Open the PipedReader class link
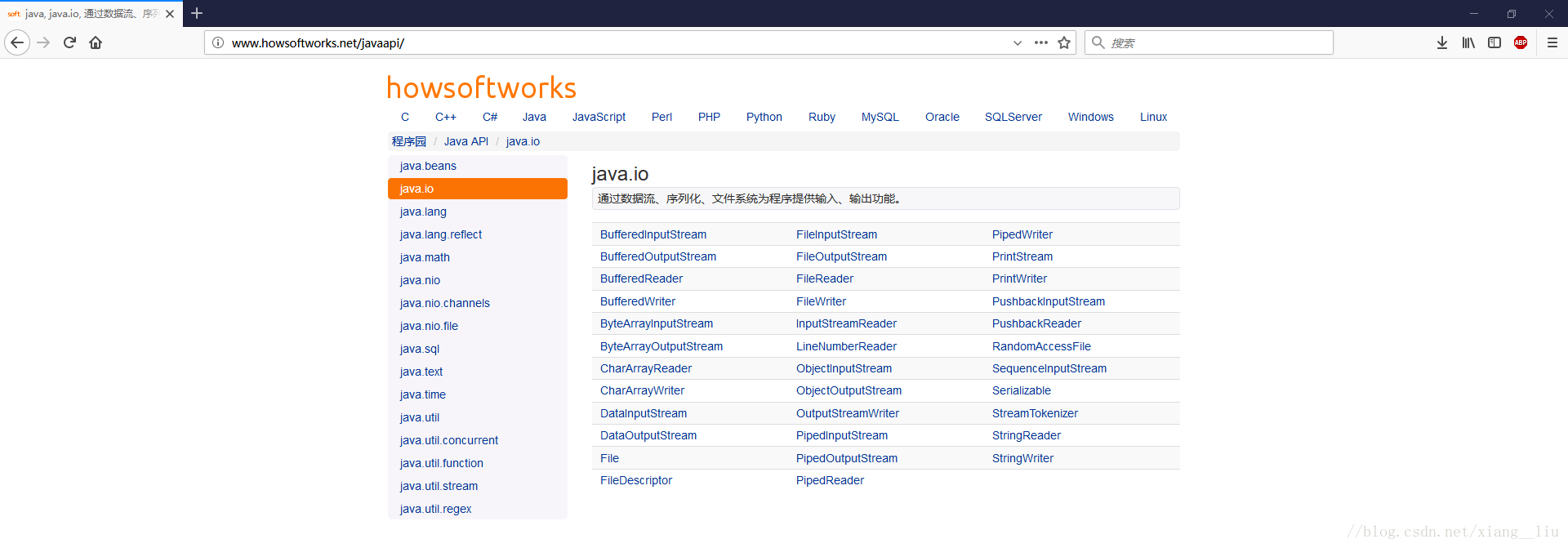The width and height of the screenshot is (1568, 548). 830,480
